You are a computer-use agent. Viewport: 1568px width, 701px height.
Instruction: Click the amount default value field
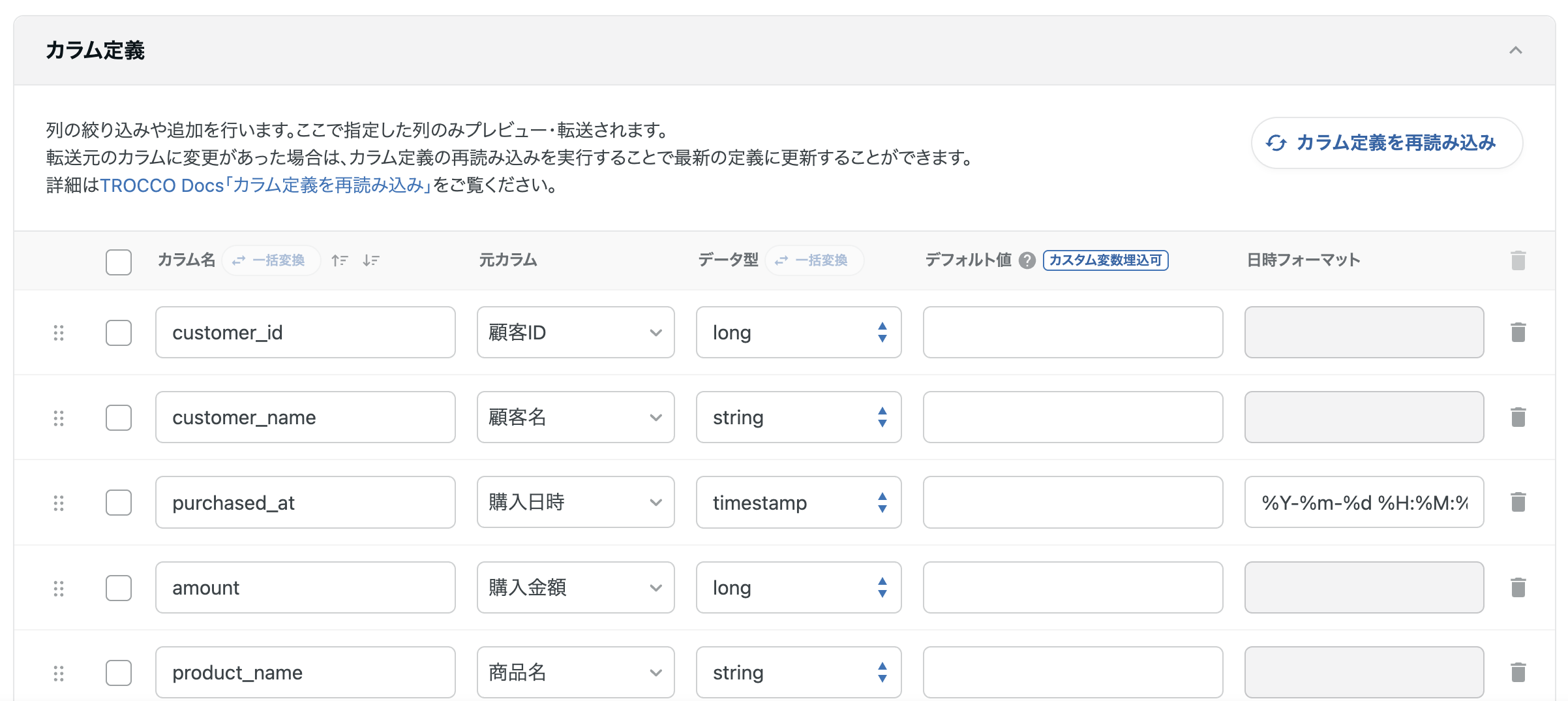pos(1073,587)
